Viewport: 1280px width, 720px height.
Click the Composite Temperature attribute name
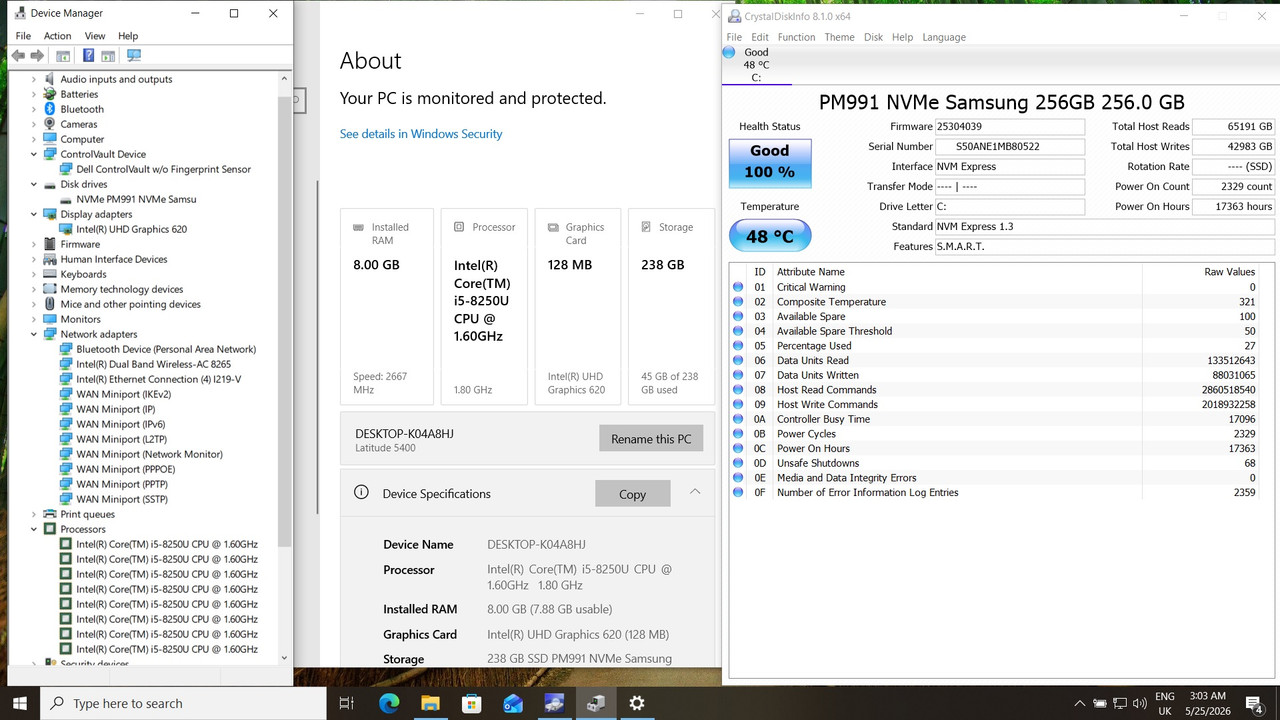point(831,302)
